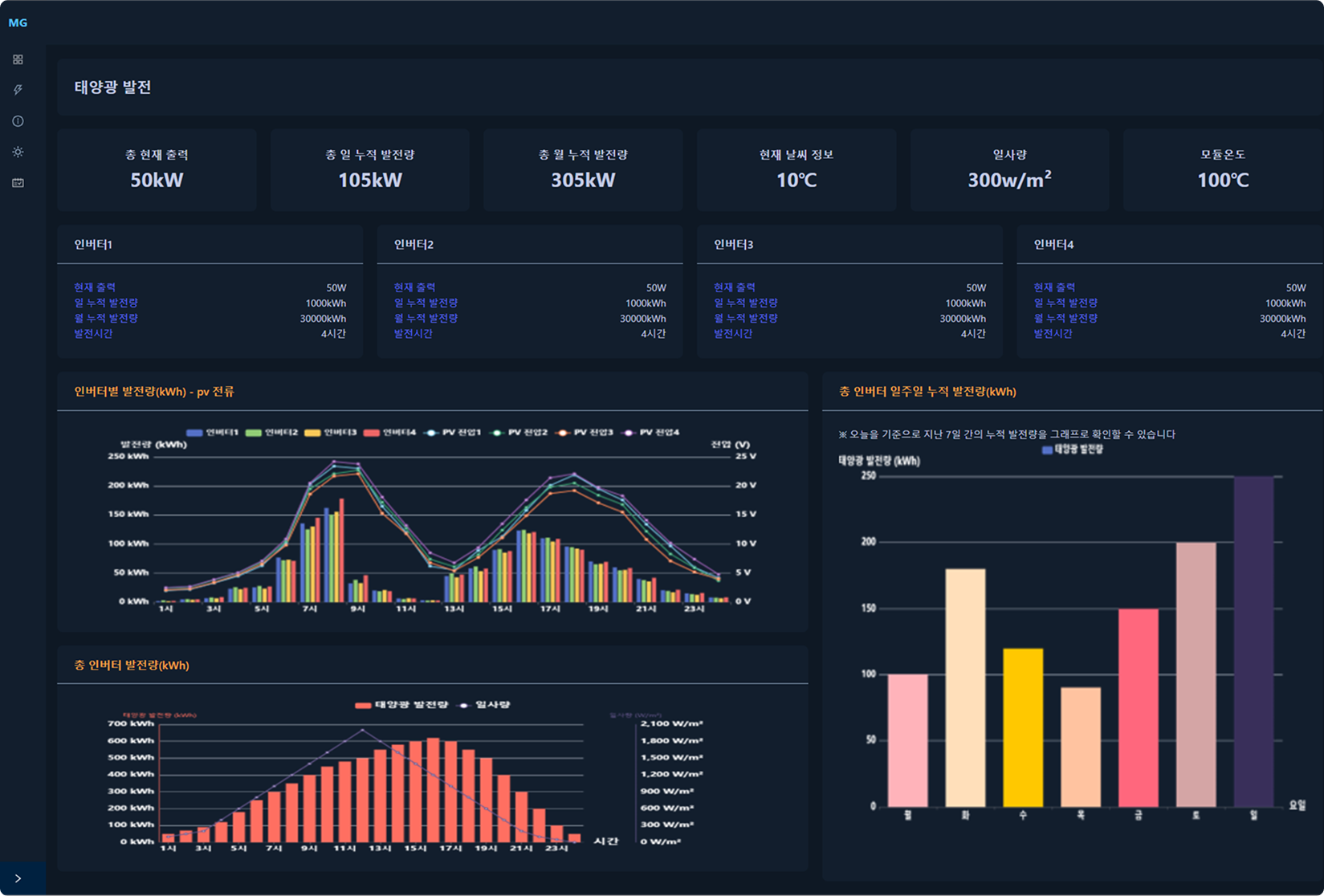
Task: Click the 일사량 line peak in total inverter chart
Action: [362, 730]
